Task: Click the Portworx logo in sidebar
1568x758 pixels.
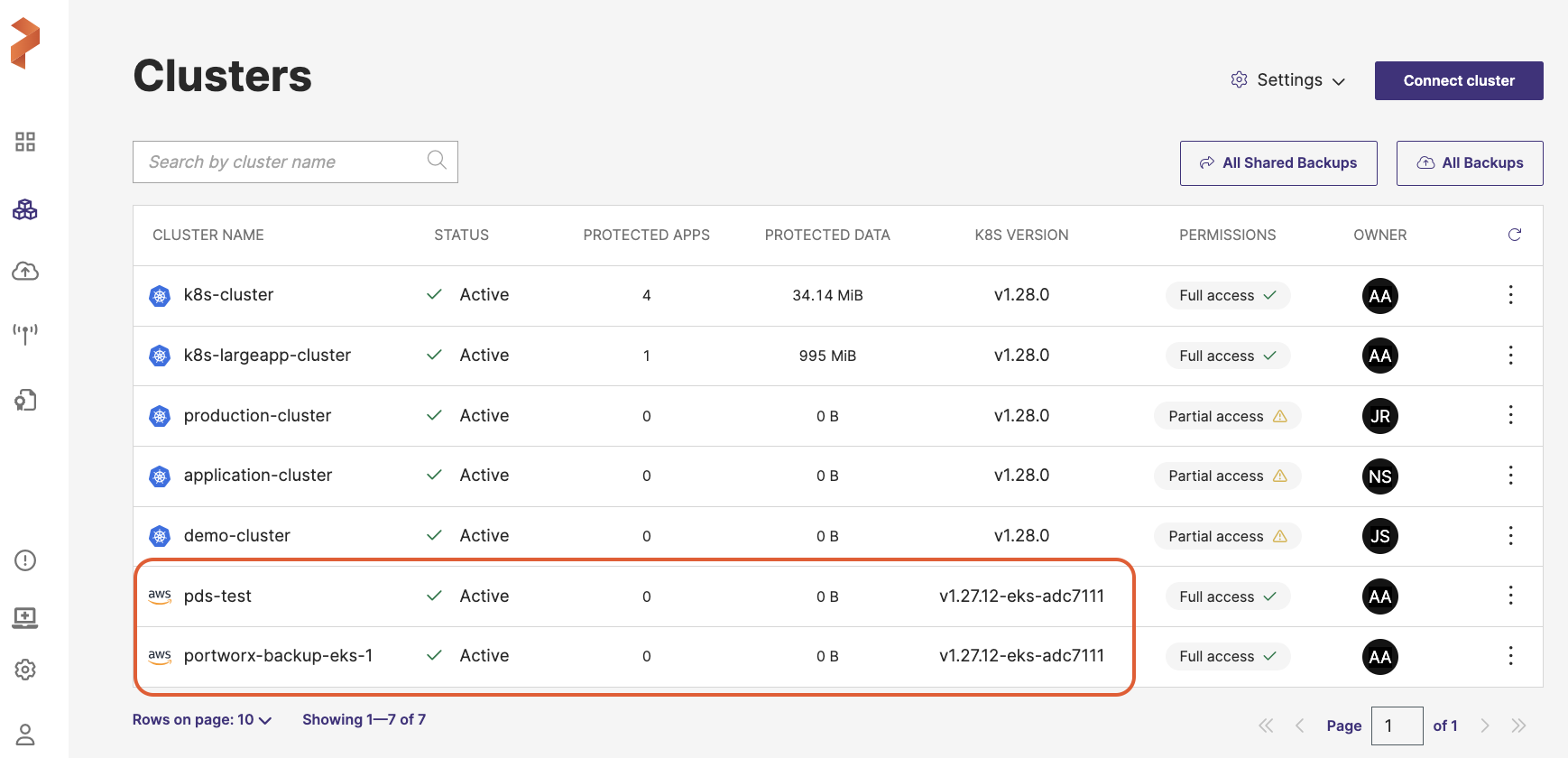Action: coord(25,43)
